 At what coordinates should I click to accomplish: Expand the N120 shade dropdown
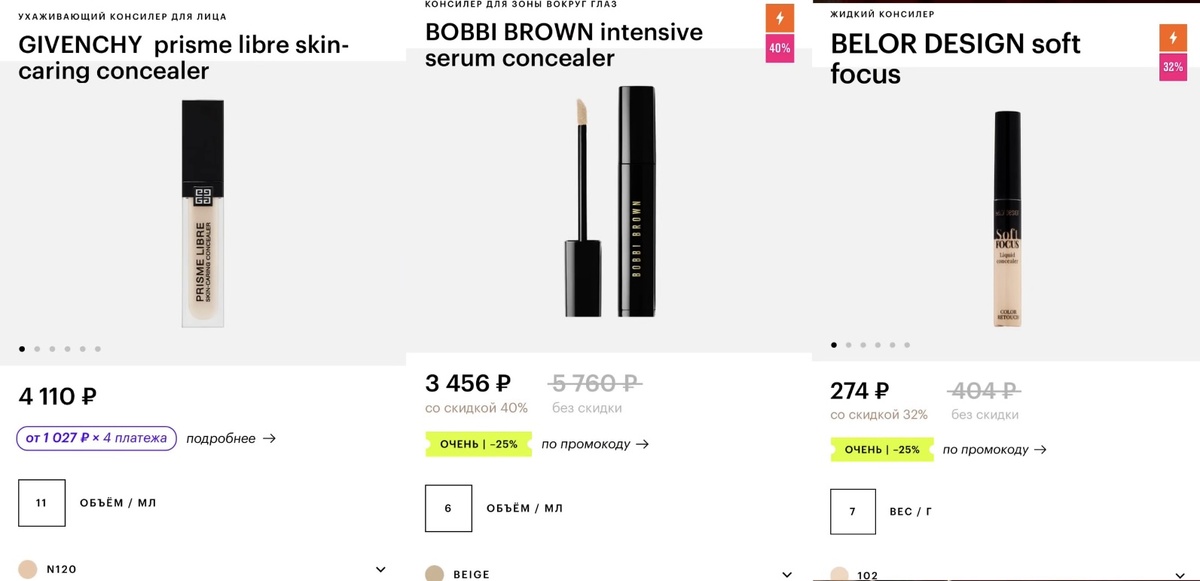(x=380, y=569)
